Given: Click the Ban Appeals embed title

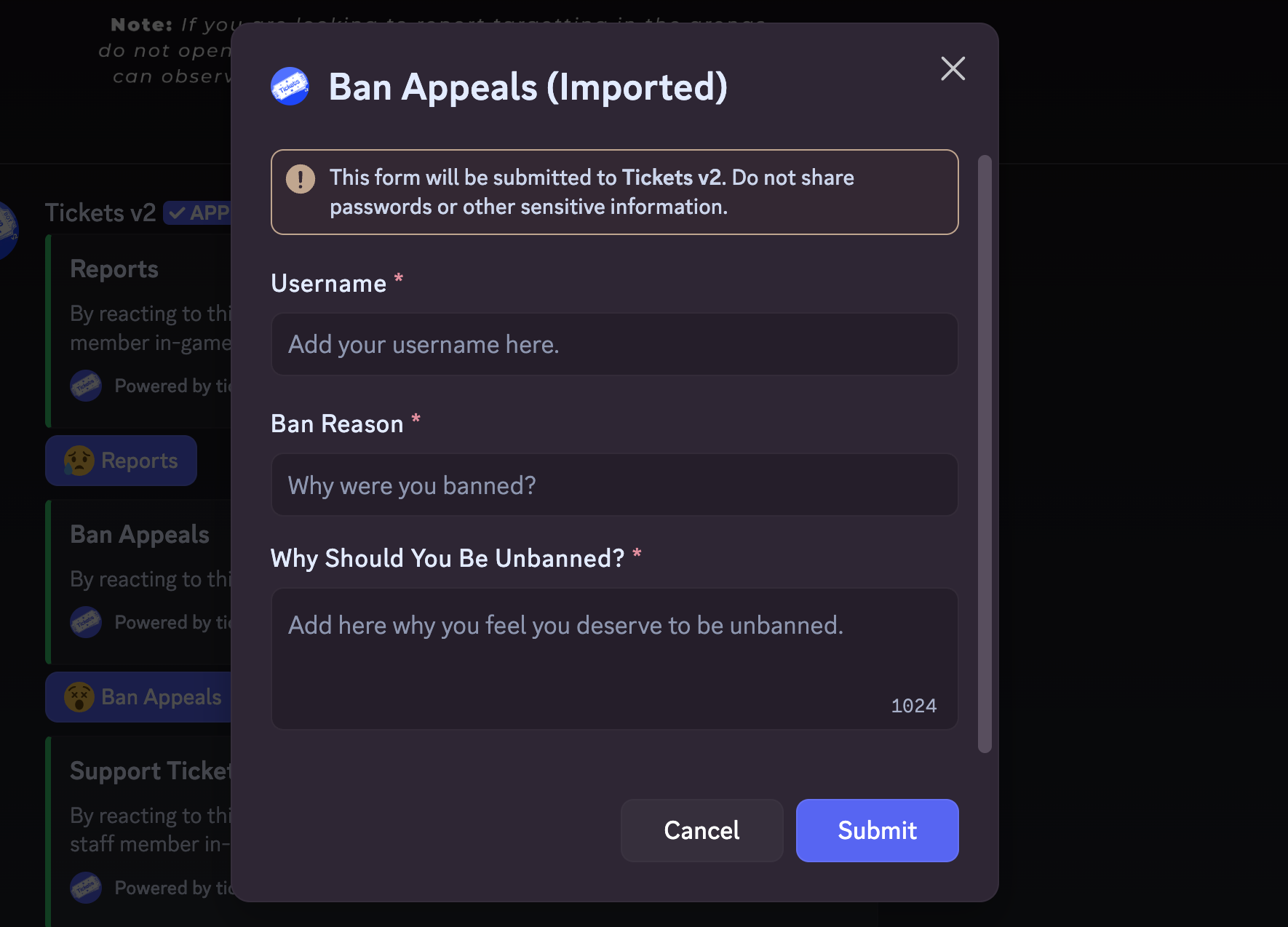Looking at the screenshot, I should pos(140,535).
